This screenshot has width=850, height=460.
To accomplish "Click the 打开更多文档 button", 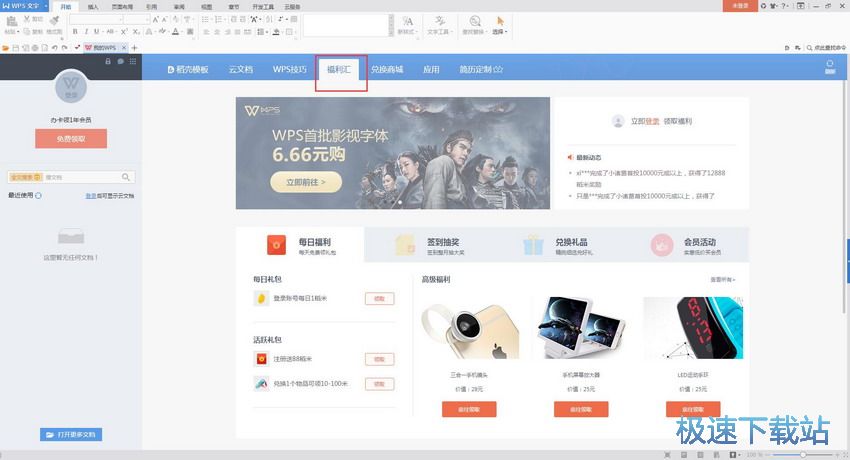I will point(71,435).
